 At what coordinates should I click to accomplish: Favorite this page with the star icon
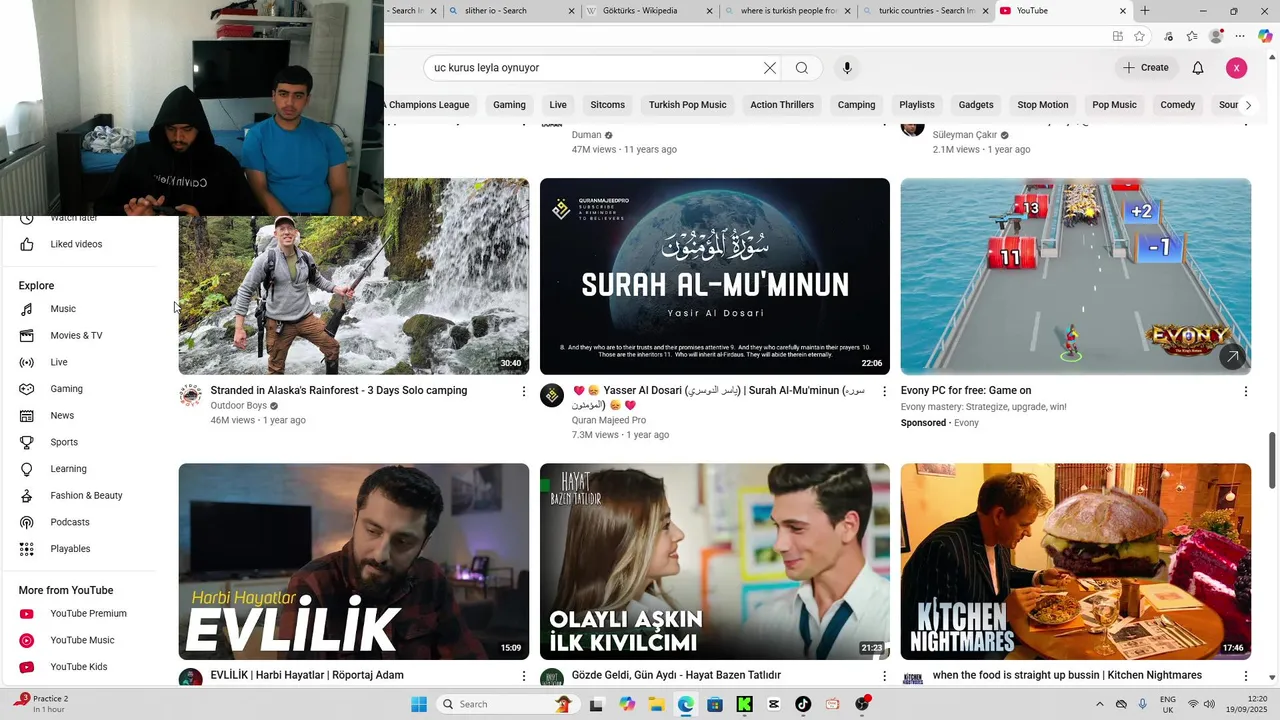click(x=1140, y=36)
